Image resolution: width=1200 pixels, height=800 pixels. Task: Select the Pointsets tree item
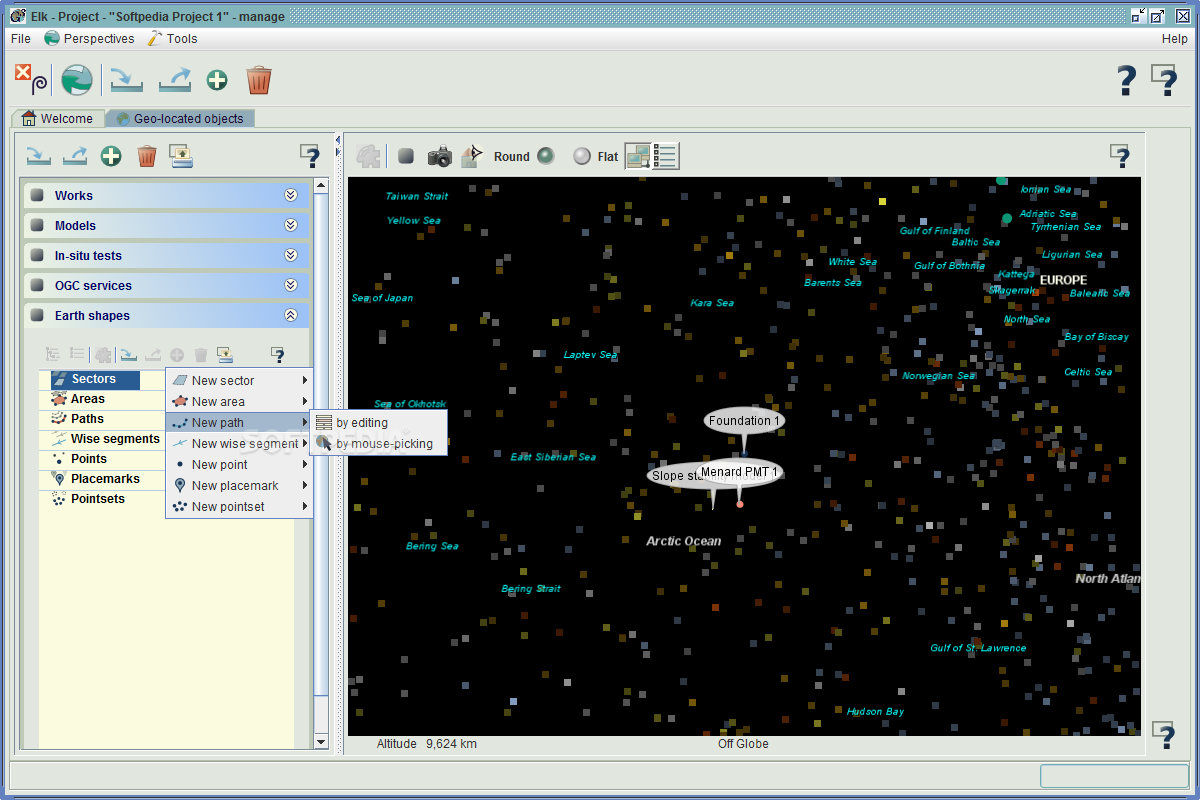click(x=88, y=499)
